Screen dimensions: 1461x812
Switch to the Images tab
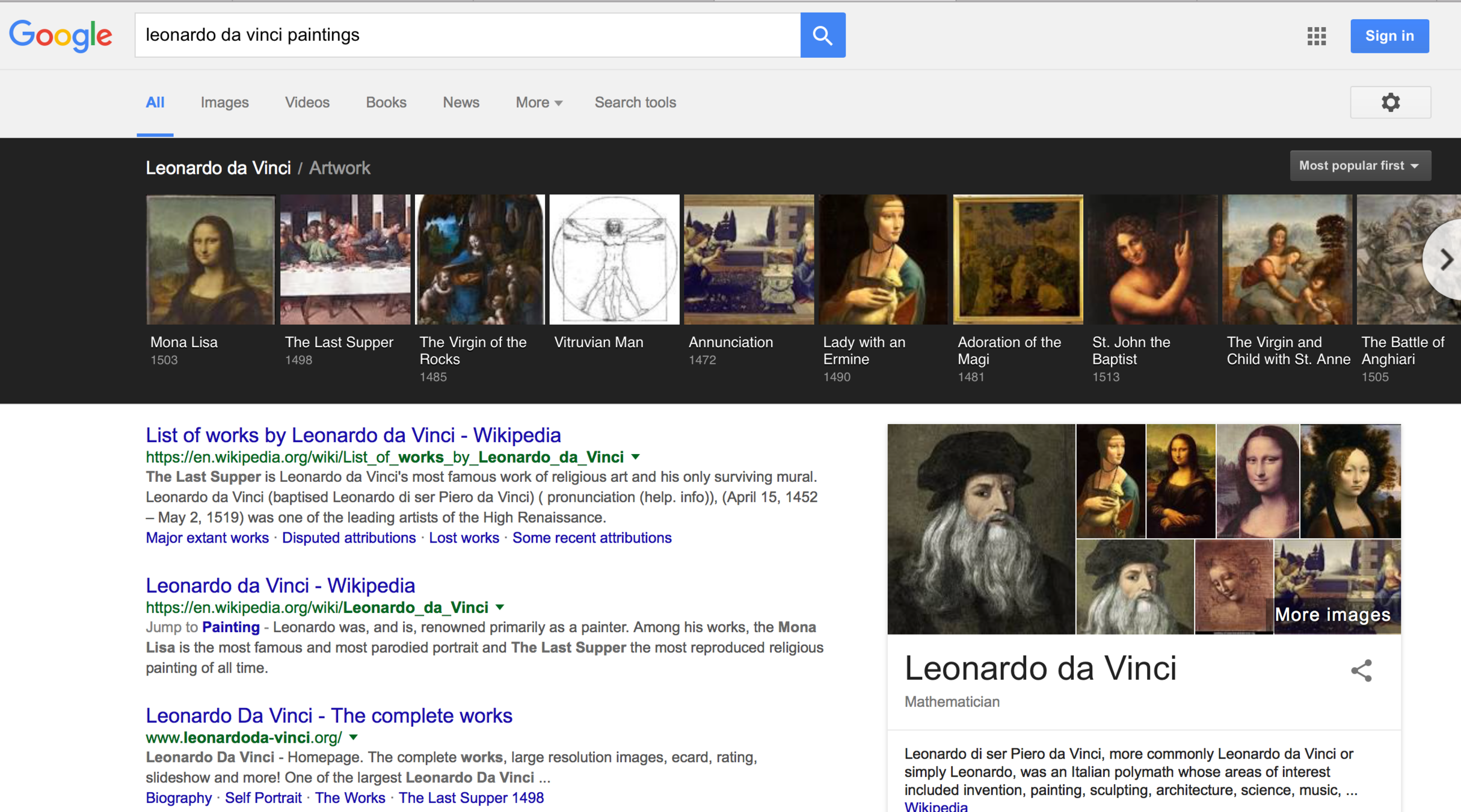(x=224, y=103)
